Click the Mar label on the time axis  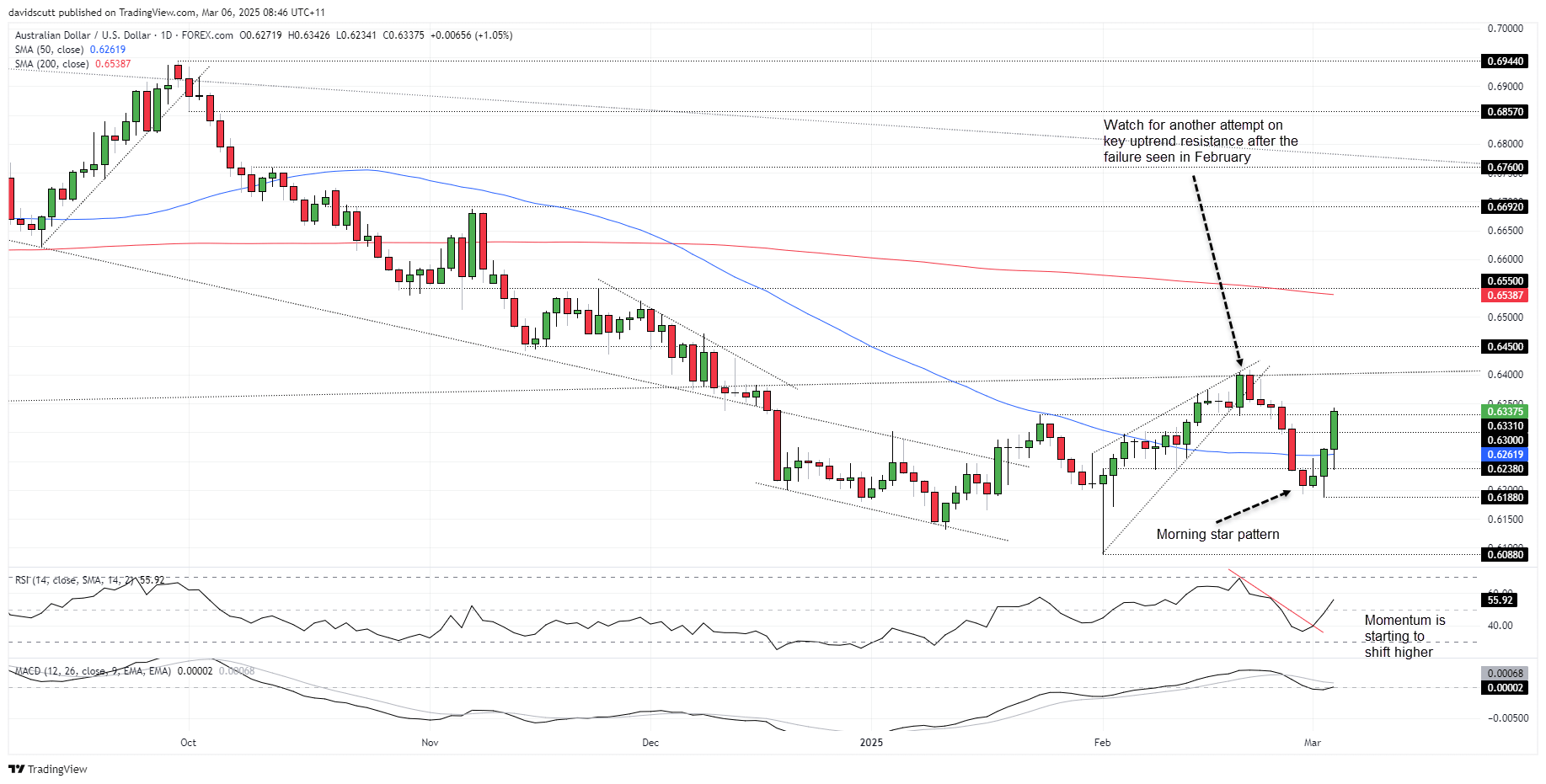coord(1312,743)
